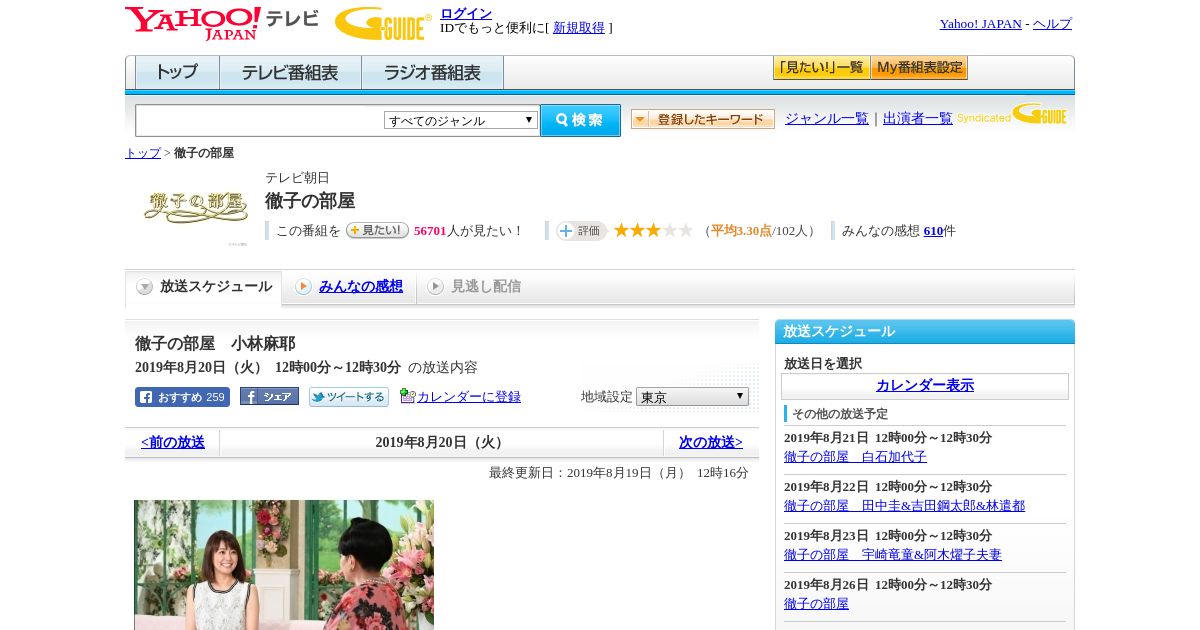The width and height of the screenshot is (1200, 630).
Task: Open the ラジオ番組表 navigation tab
Action: coord(432,73)
